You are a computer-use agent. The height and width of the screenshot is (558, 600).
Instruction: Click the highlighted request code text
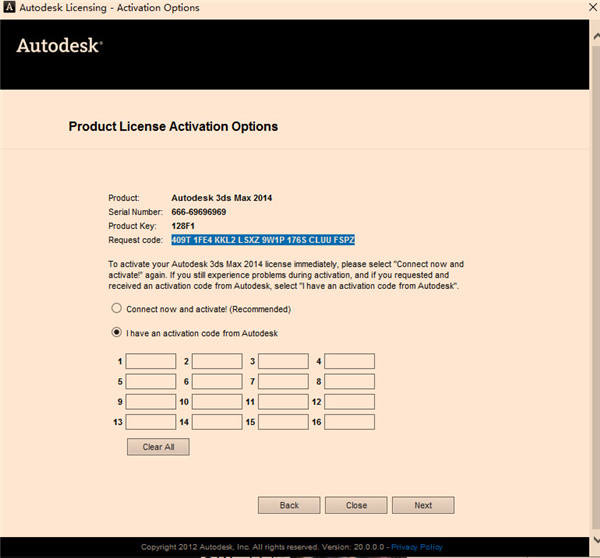(263, 240)
